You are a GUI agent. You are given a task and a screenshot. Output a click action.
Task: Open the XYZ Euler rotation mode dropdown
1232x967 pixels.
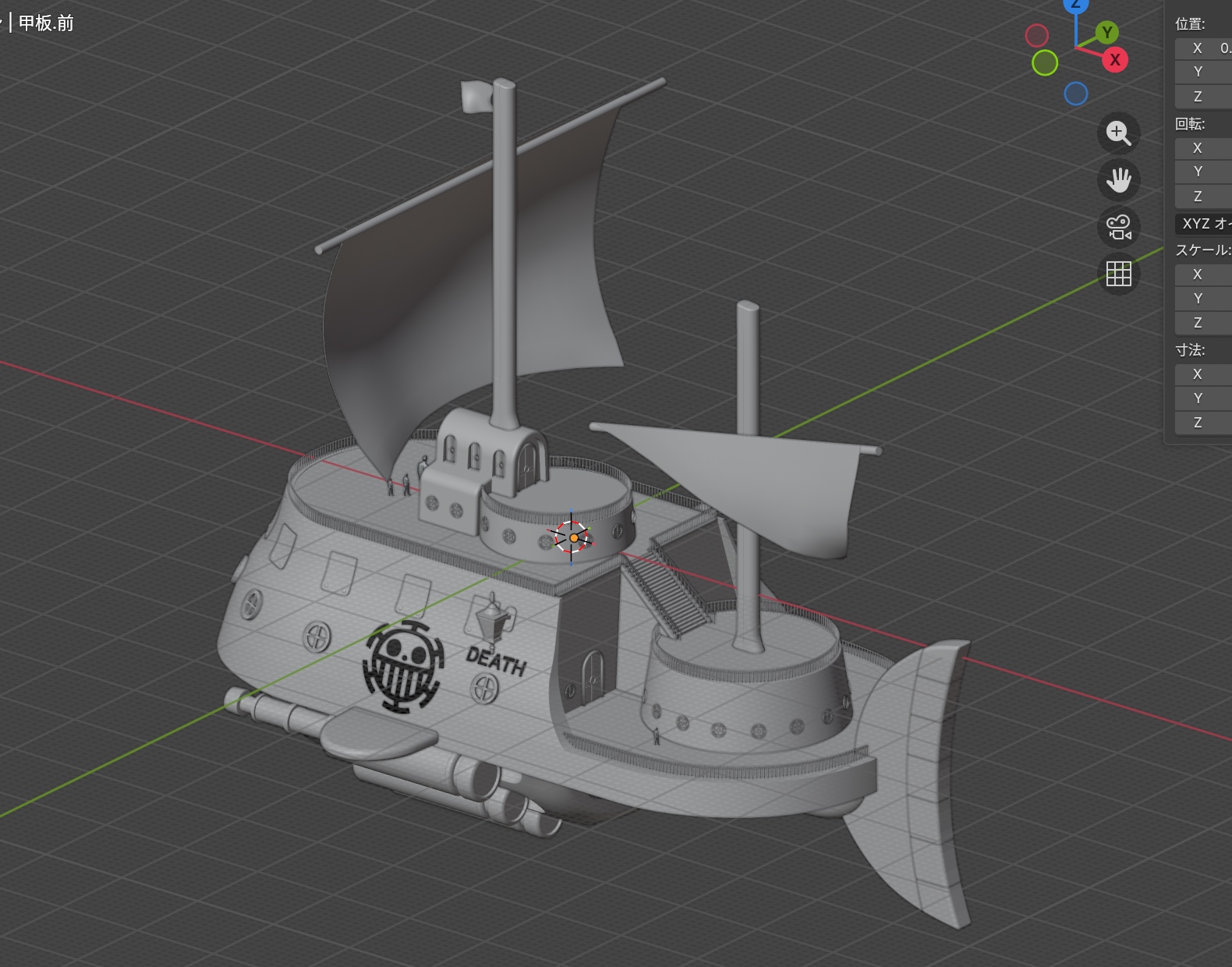coord(1204,224)
